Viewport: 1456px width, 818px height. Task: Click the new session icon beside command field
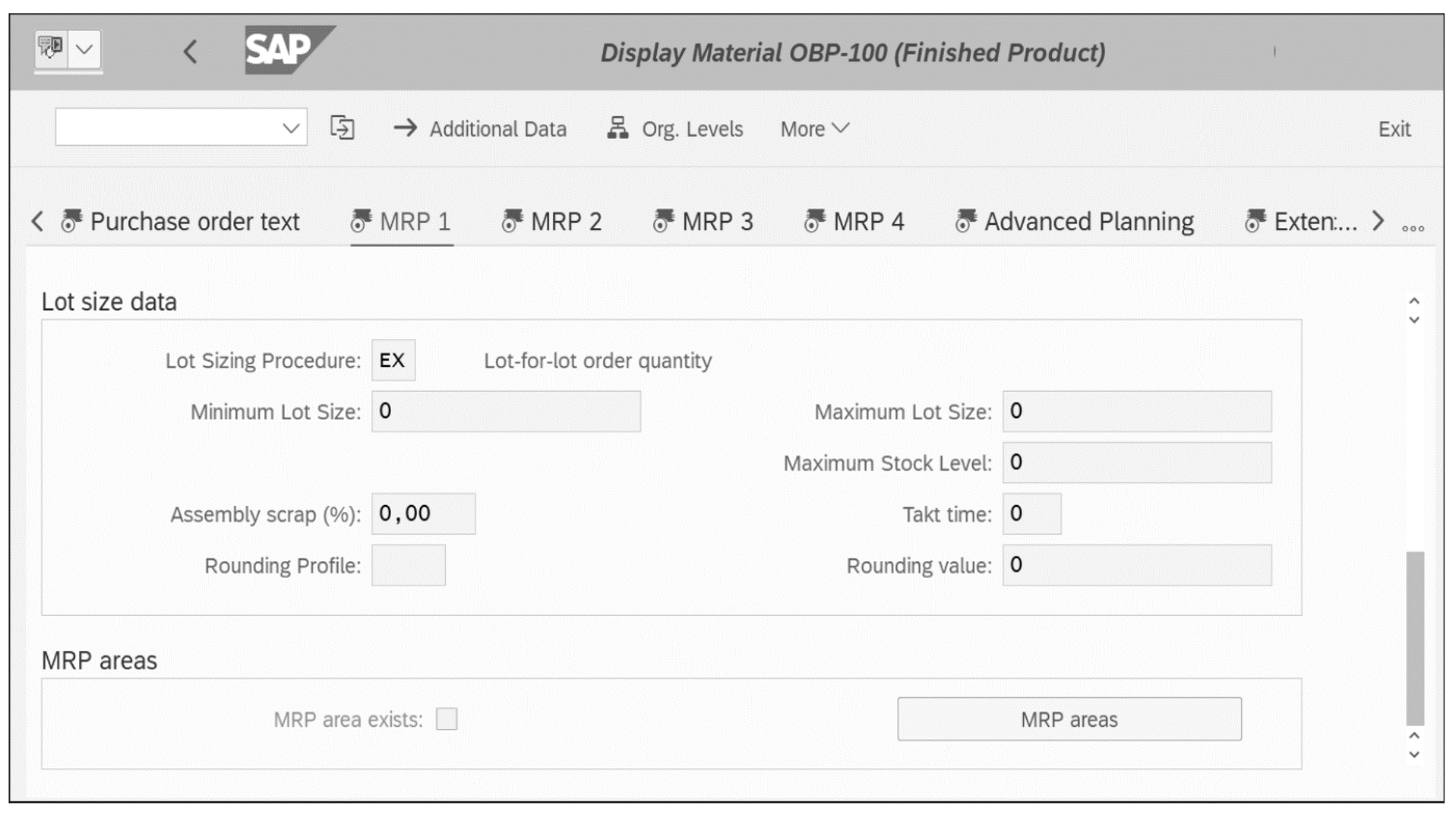[342, 128]
